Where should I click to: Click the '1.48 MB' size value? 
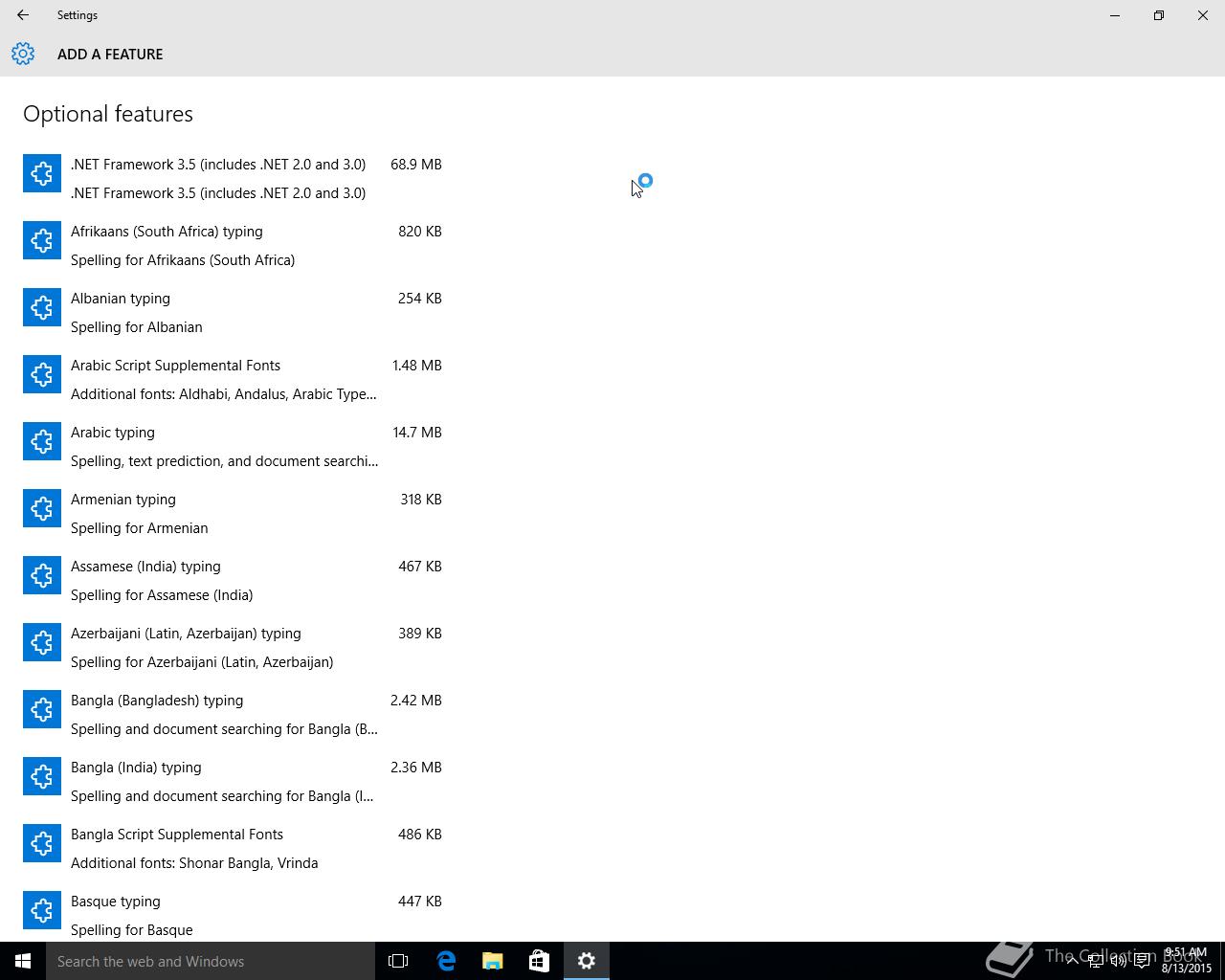417,366
